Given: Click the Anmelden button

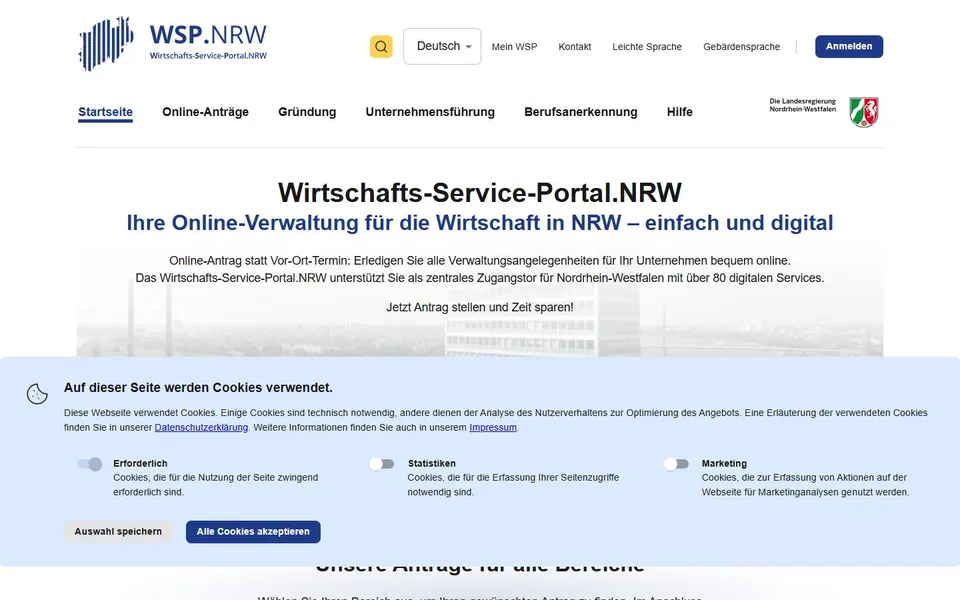Looking at the screenshot, I should click(x=849, y=47).
